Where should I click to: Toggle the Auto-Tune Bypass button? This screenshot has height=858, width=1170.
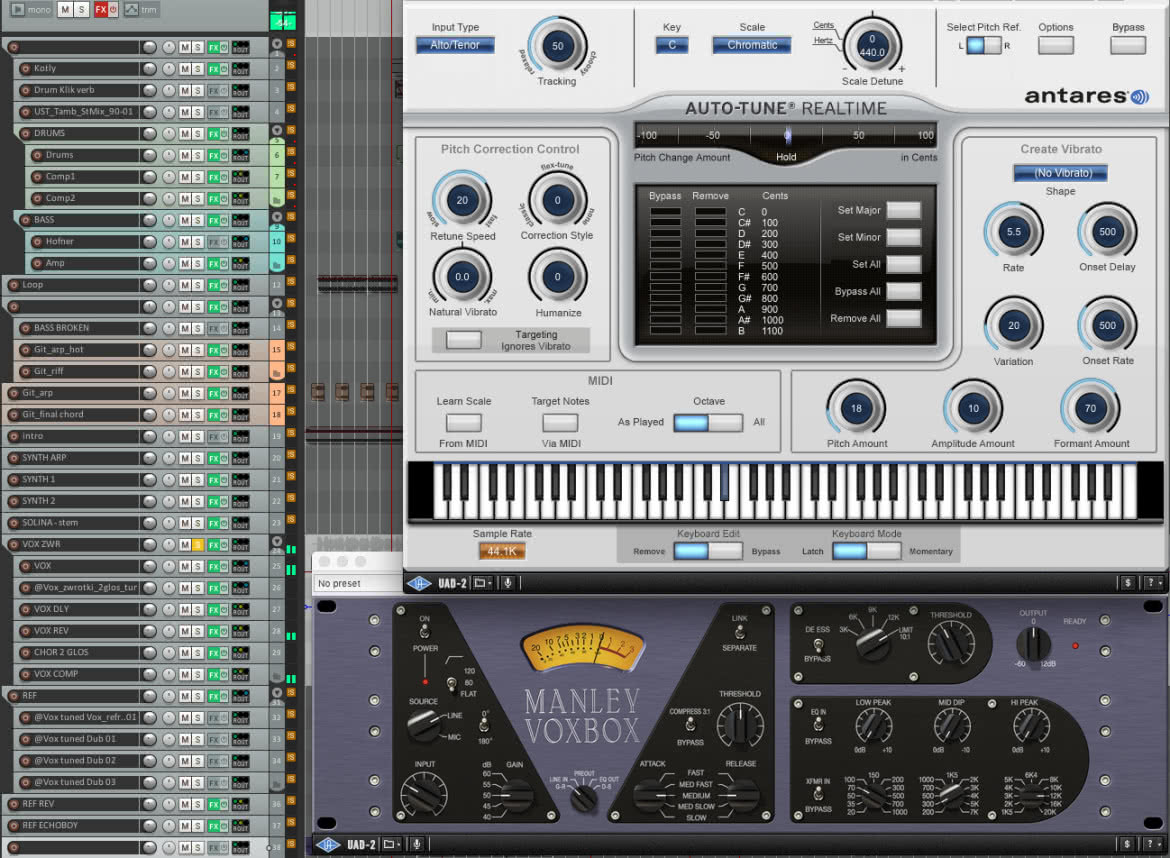1127,46
